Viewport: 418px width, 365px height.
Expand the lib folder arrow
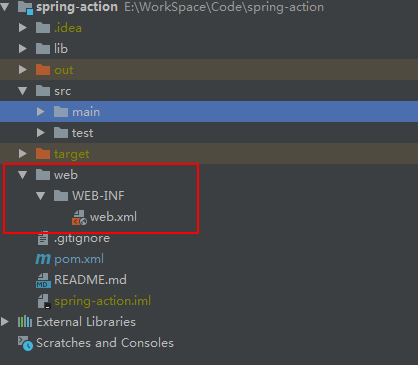pyautogui.click(x=23, y=49)
